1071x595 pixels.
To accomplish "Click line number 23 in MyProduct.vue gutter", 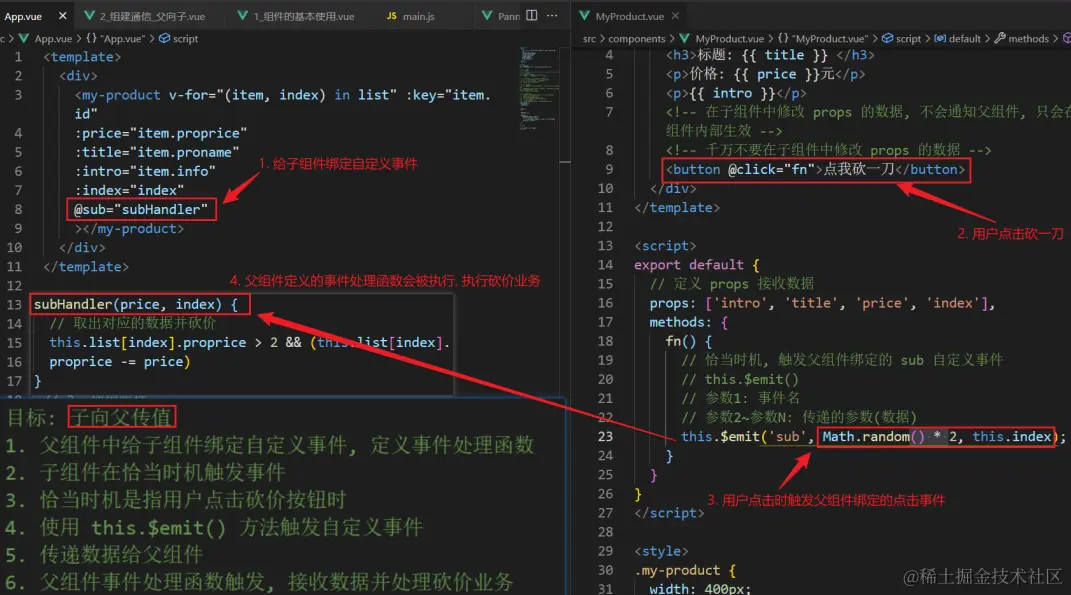I will [x=605, y=437].
